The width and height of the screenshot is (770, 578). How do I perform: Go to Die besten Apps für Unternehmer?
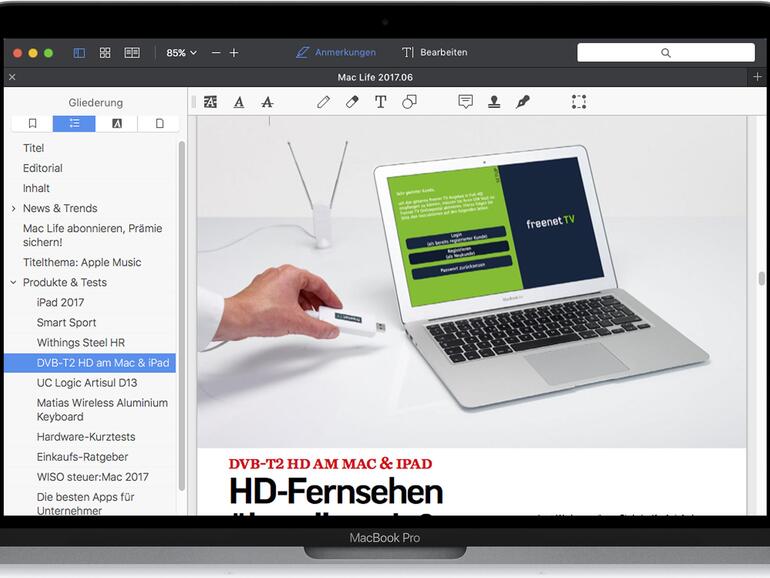pos(85,503)
